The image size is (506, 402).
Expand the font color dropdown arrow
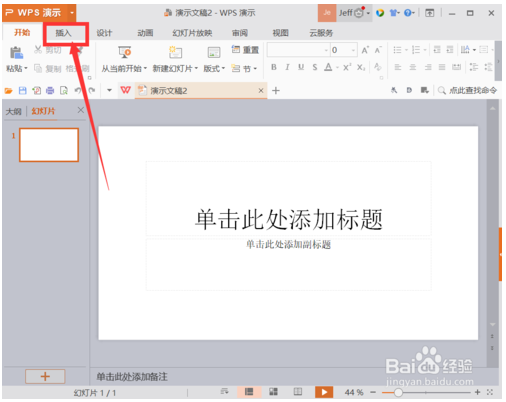tap(337, 68)
